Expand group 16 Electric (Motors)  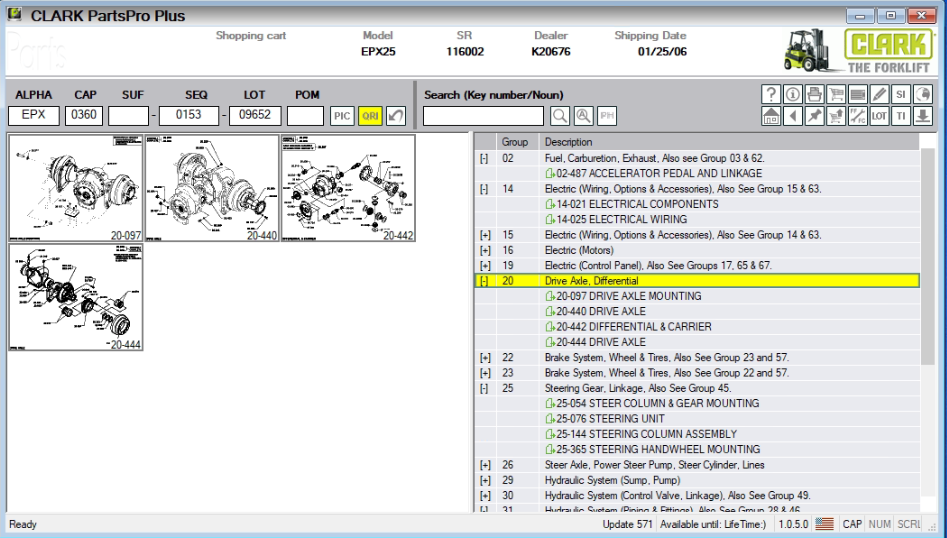click(485, 250)
